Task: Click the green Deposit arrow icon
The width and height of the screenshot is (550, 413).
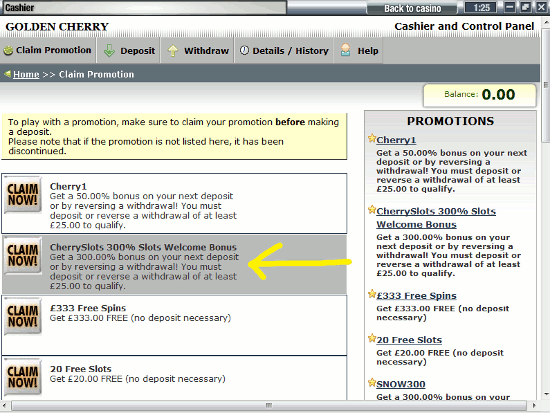Action: (109, 51)
